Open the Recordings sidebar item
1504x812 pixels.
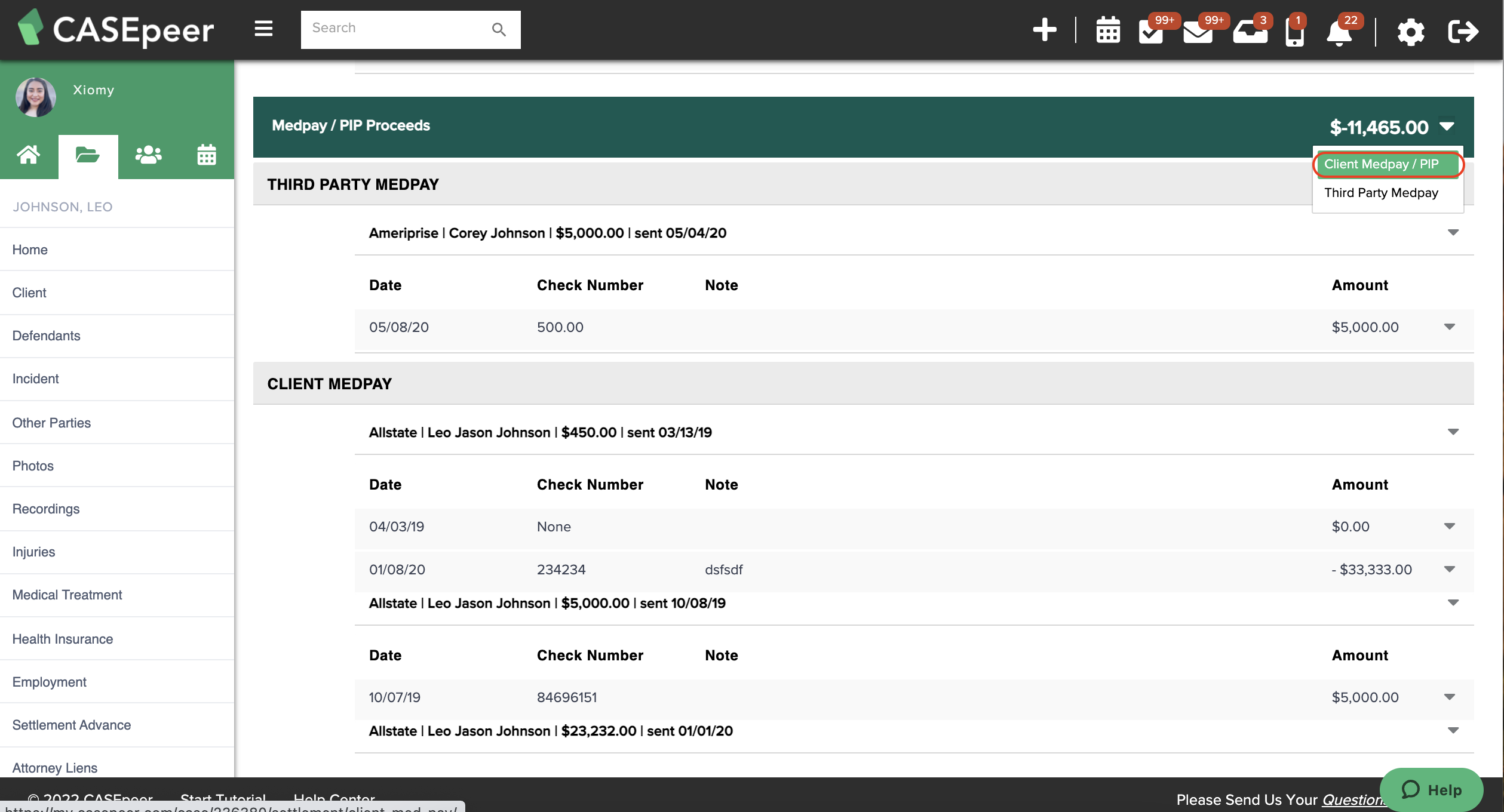click(x=117, y=509)
